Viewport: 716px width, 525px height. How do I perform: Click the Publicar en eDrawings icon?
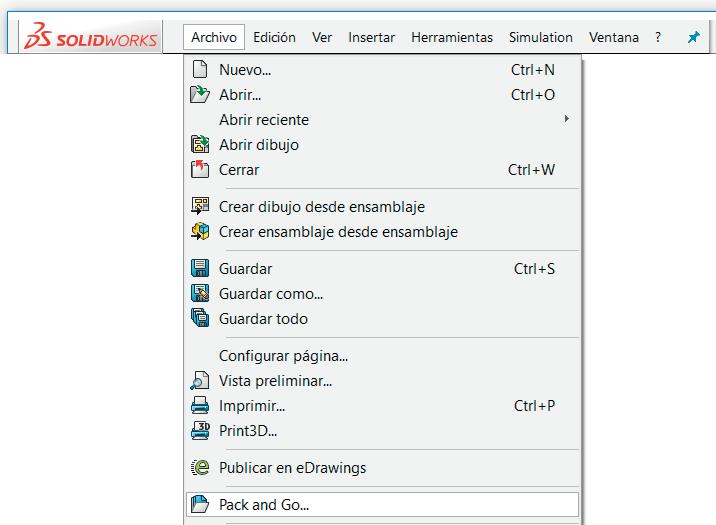pyautogui.click(x=200, y=467)
